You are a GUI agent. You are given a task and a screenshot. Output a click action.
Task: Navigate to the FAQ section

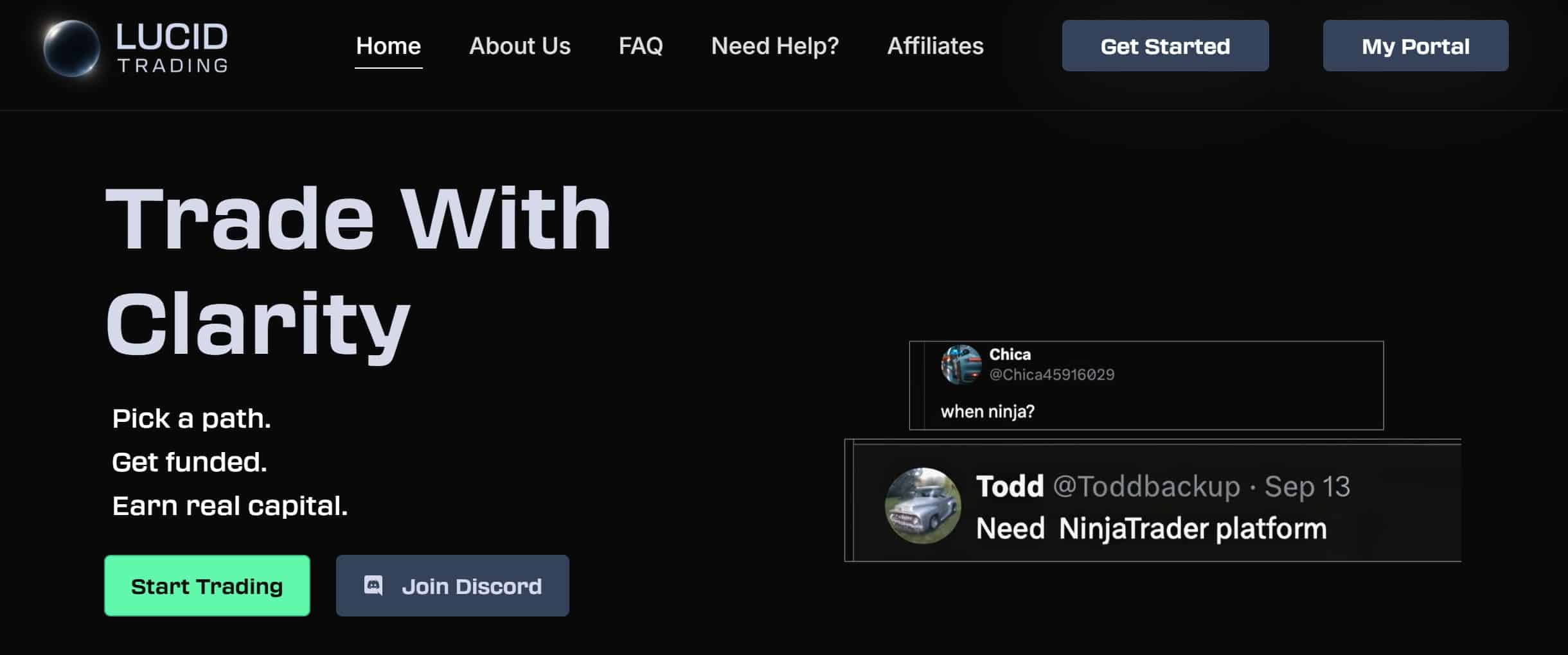click(x=640, y=46)
